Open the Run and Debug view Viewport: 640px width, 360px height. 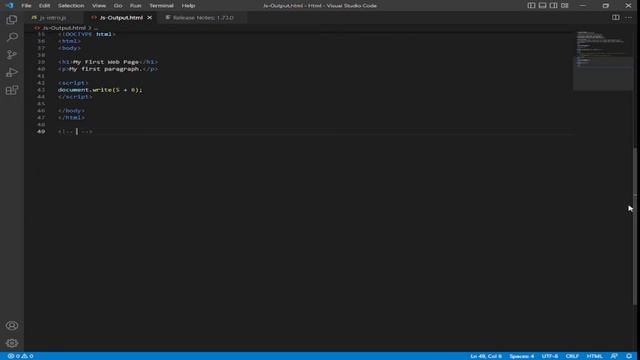(x=12, y=72)
